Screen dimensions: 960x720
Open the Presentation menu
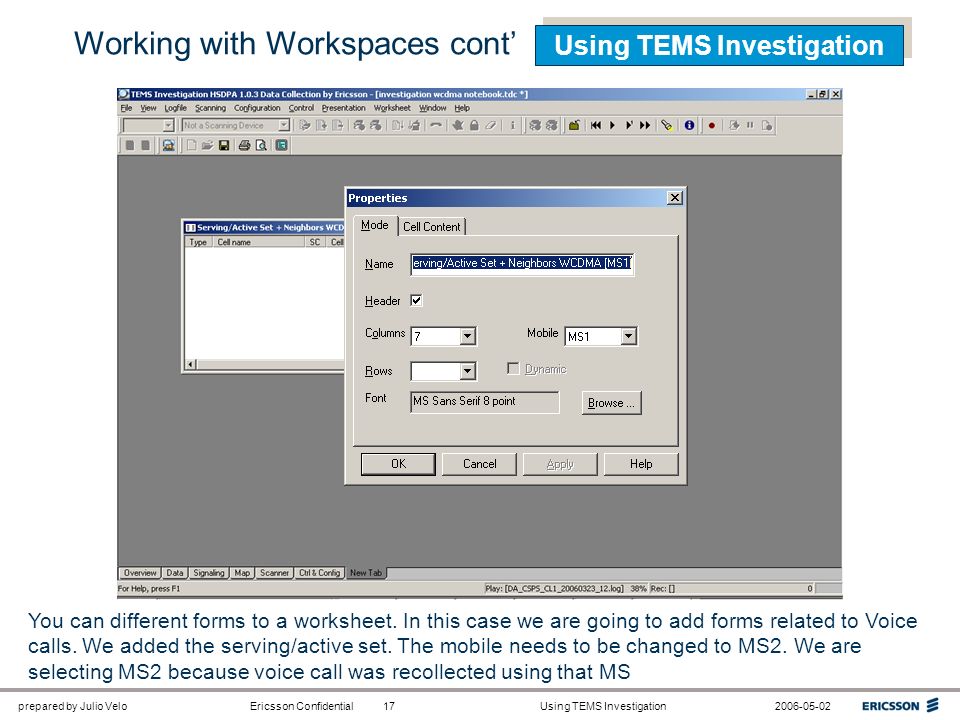coord(343,108)
